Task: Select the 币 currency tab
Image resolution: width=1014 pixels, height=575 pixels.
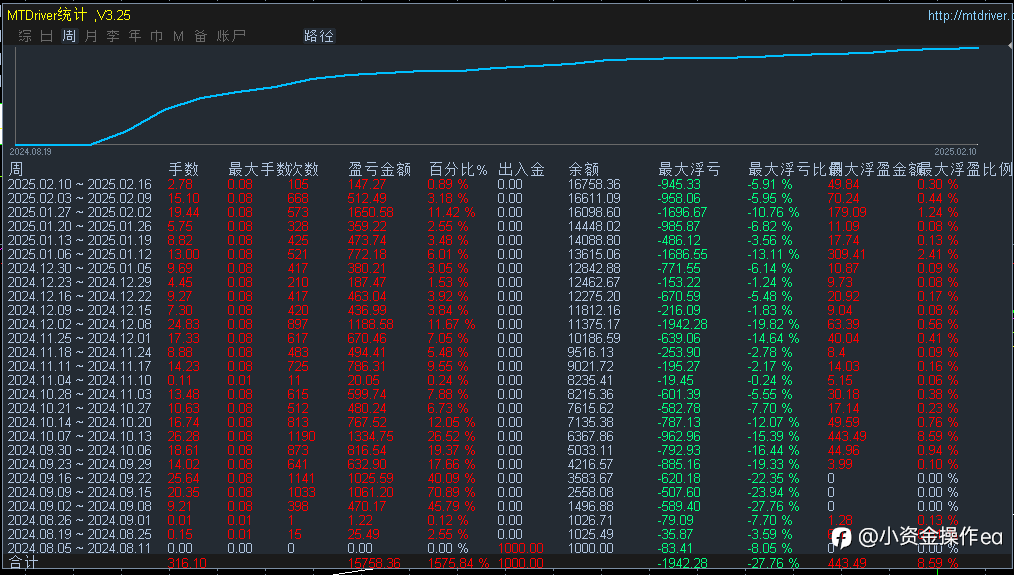Action: click(x=157, y=36)
